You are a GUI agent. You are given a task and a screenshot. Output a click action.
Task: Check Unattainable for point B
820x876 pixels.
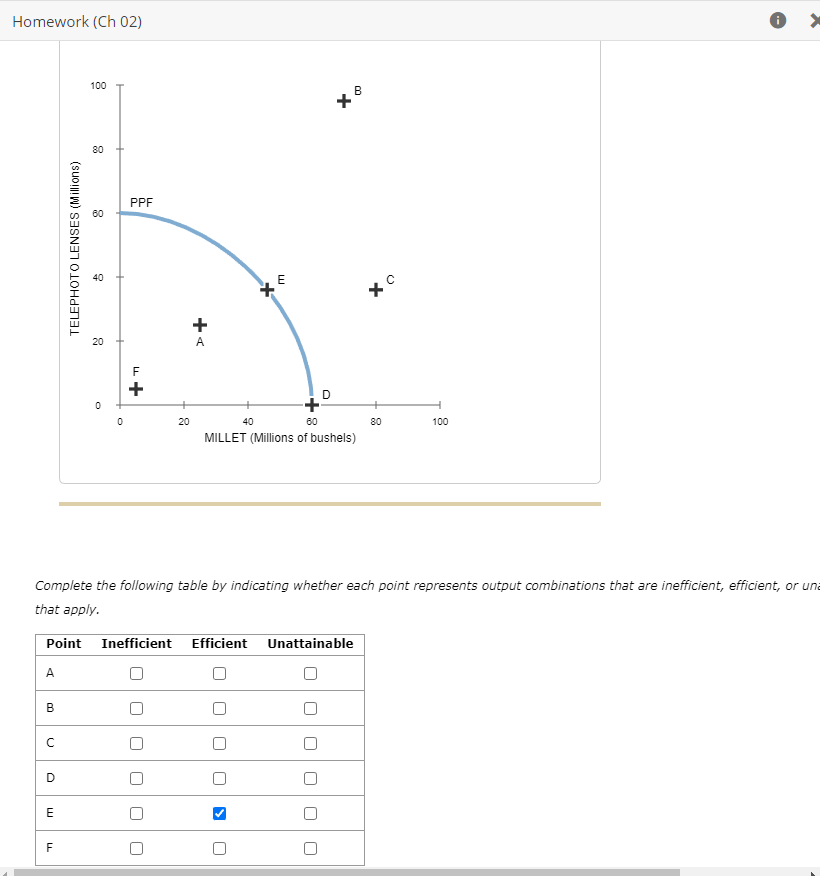click(310, 708)
